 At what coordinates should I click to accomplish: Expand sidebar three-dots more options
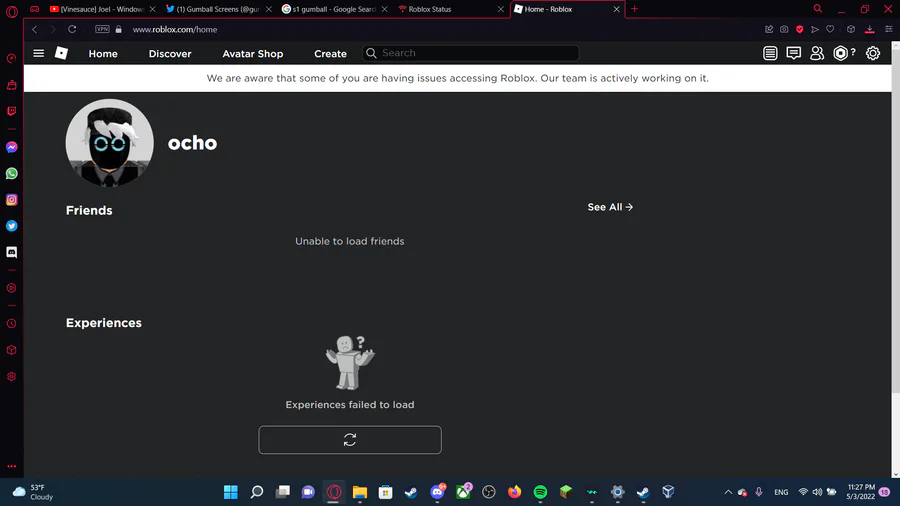pyautogui.click(x=11, y=466)
